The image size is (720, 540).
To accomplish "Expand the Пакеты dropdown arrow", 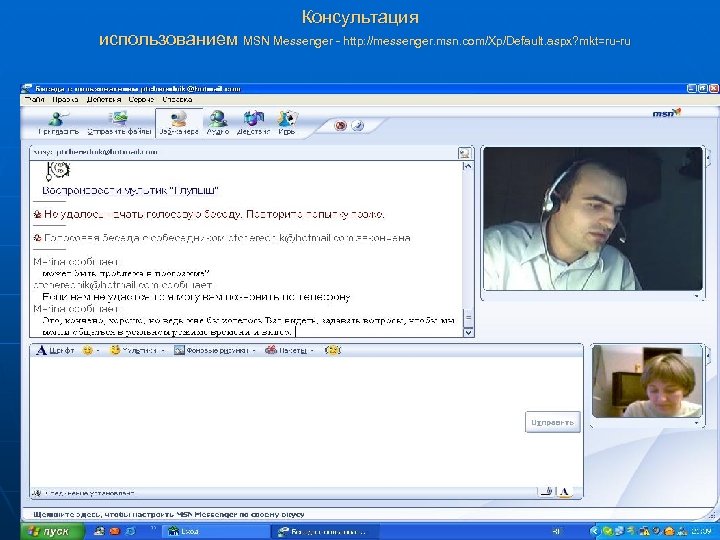I will (x=312, y=351).
